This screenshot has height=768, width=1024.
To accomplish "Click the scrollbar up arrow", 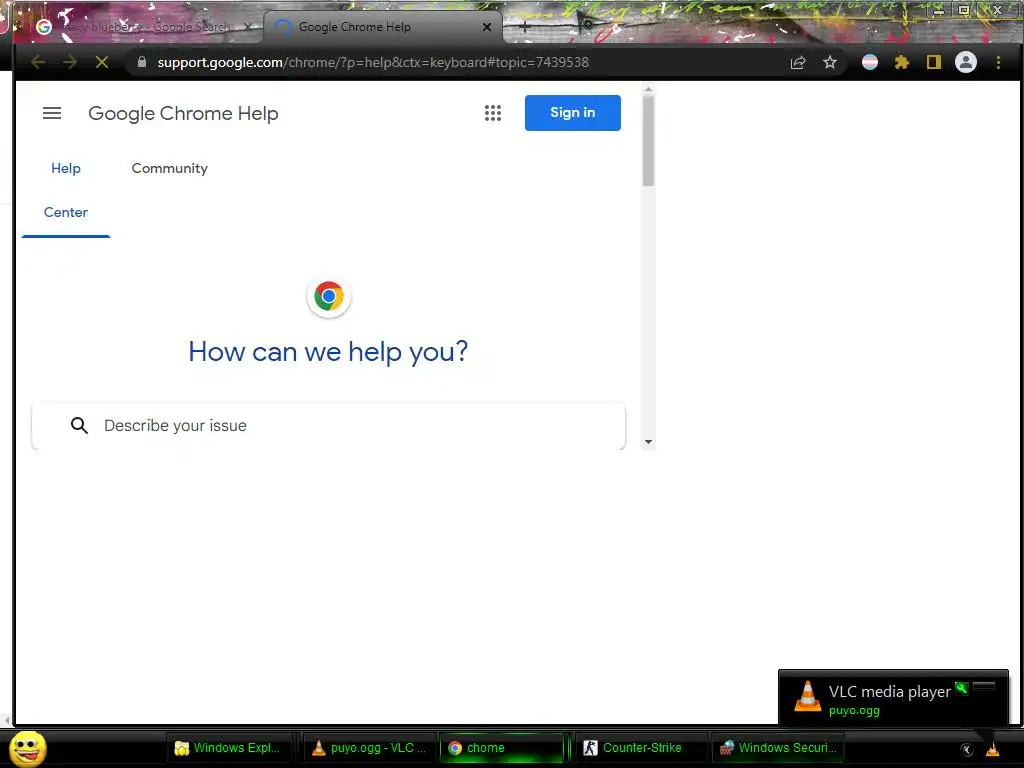I will click(x=648, y=89).
